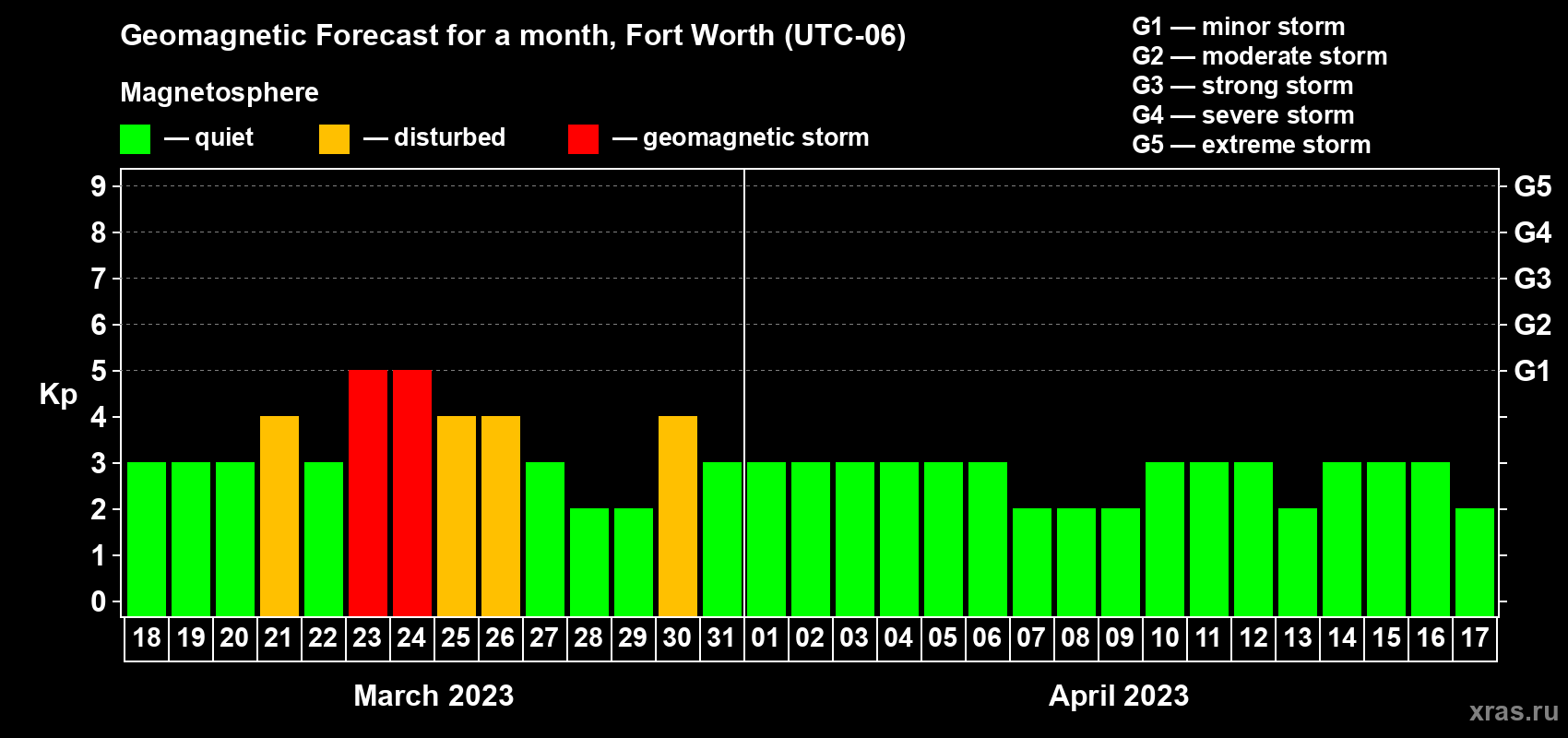1568x738 pixels.
Task: Click the date label 22
Action: pos(323,637)
